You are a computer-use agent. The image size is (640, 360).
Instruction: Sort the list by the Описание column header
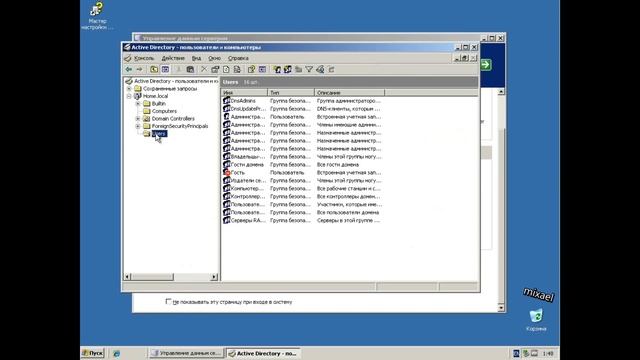pyautogui.click(x=349, y=93)
